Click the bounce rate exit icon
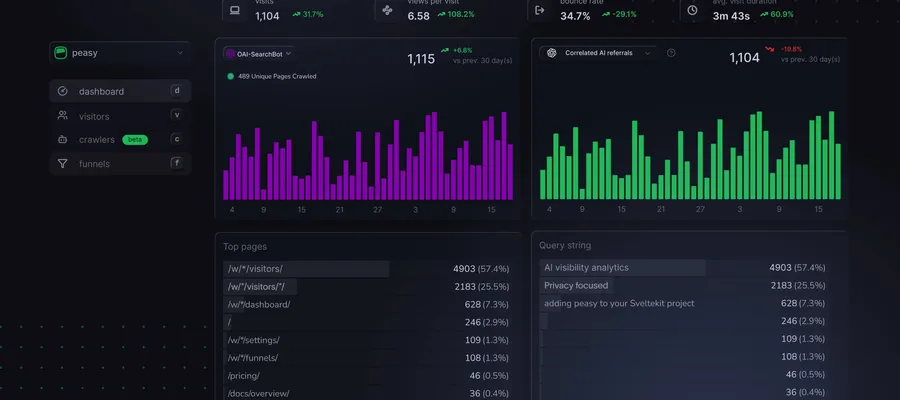 click(540, 10)
